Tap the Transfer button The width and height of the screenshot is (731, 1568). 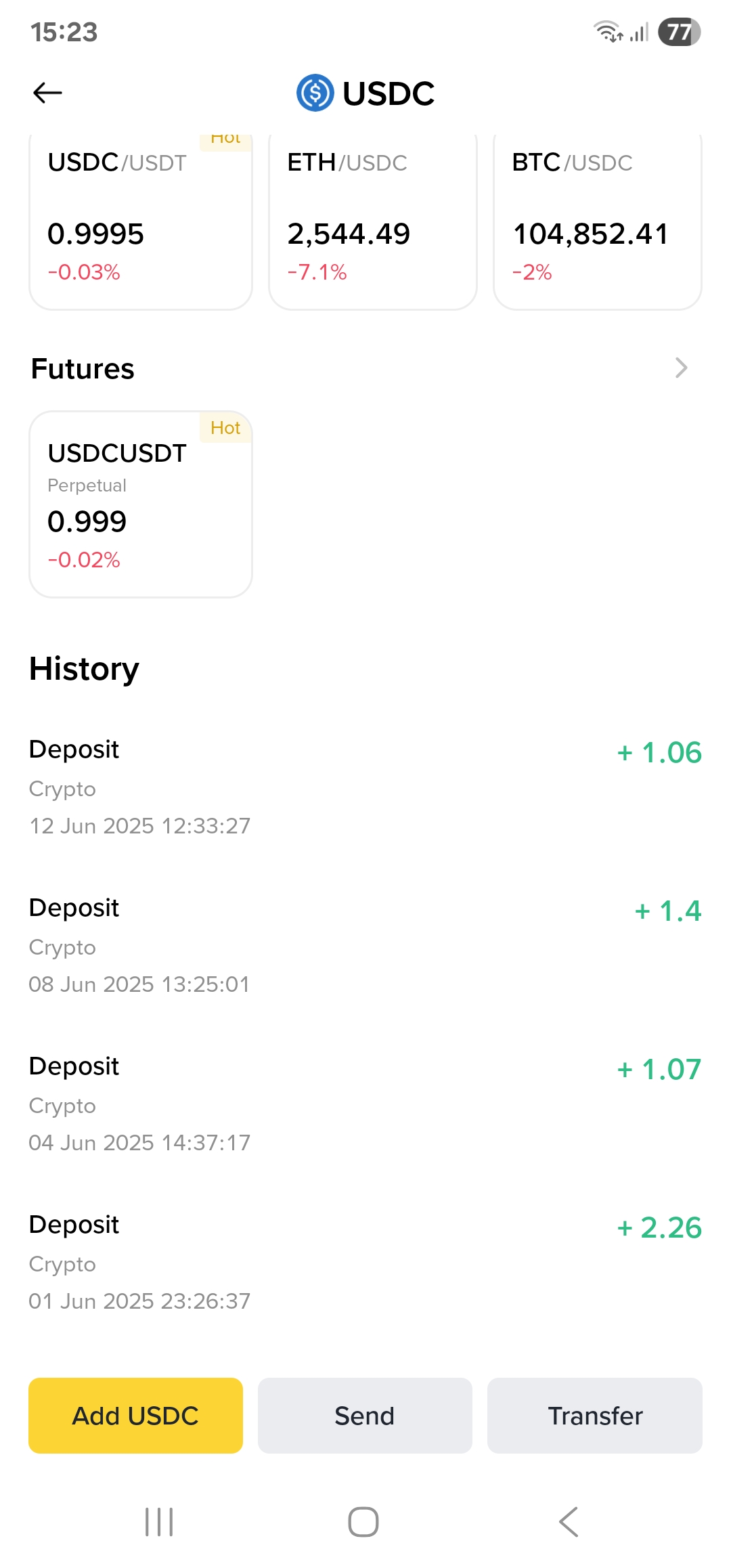tap(595, 1416)
